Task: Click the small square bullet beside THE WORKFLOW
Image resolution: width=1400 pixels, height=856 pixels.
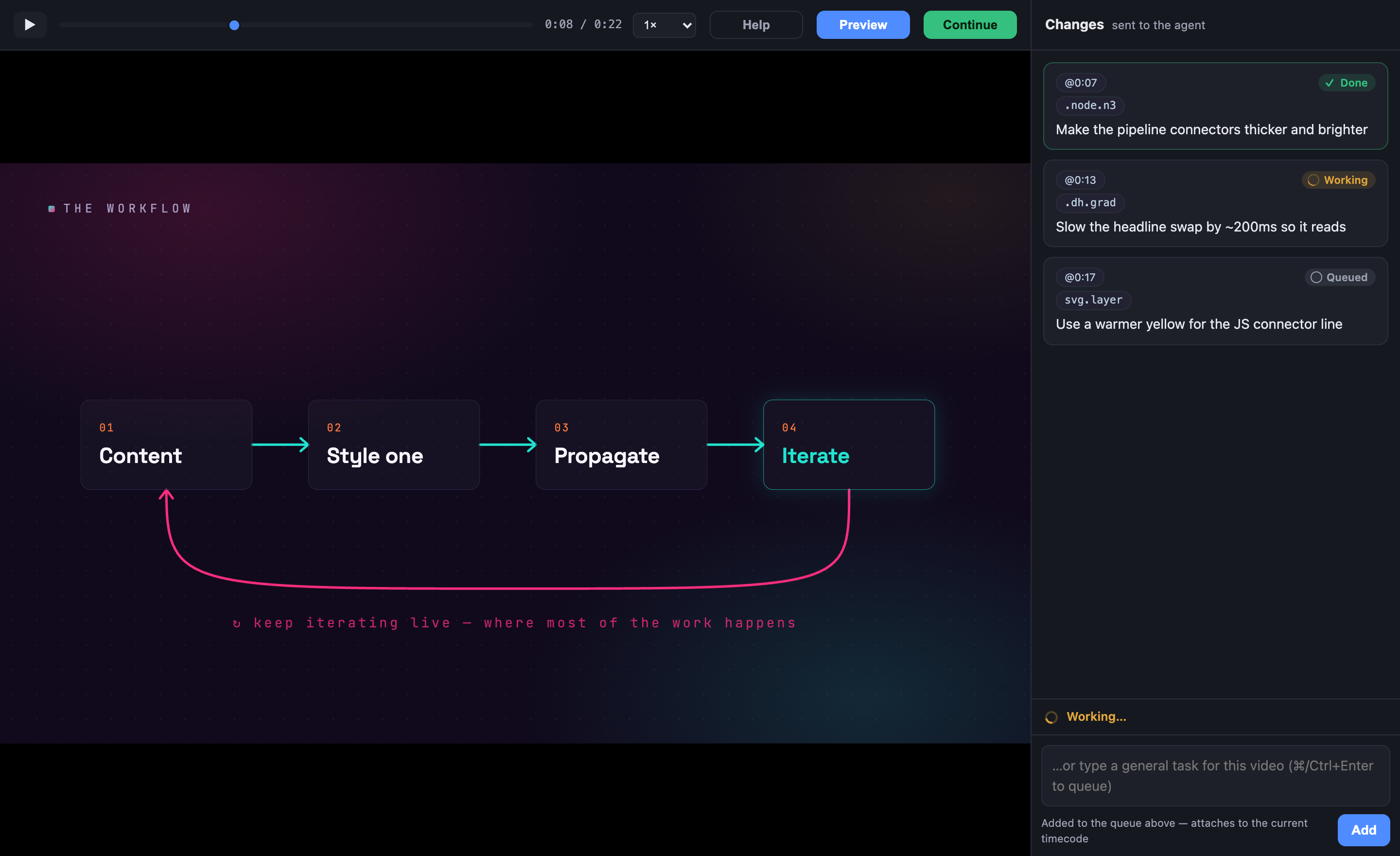Action: pyautogui.click(x=51, y=209)
